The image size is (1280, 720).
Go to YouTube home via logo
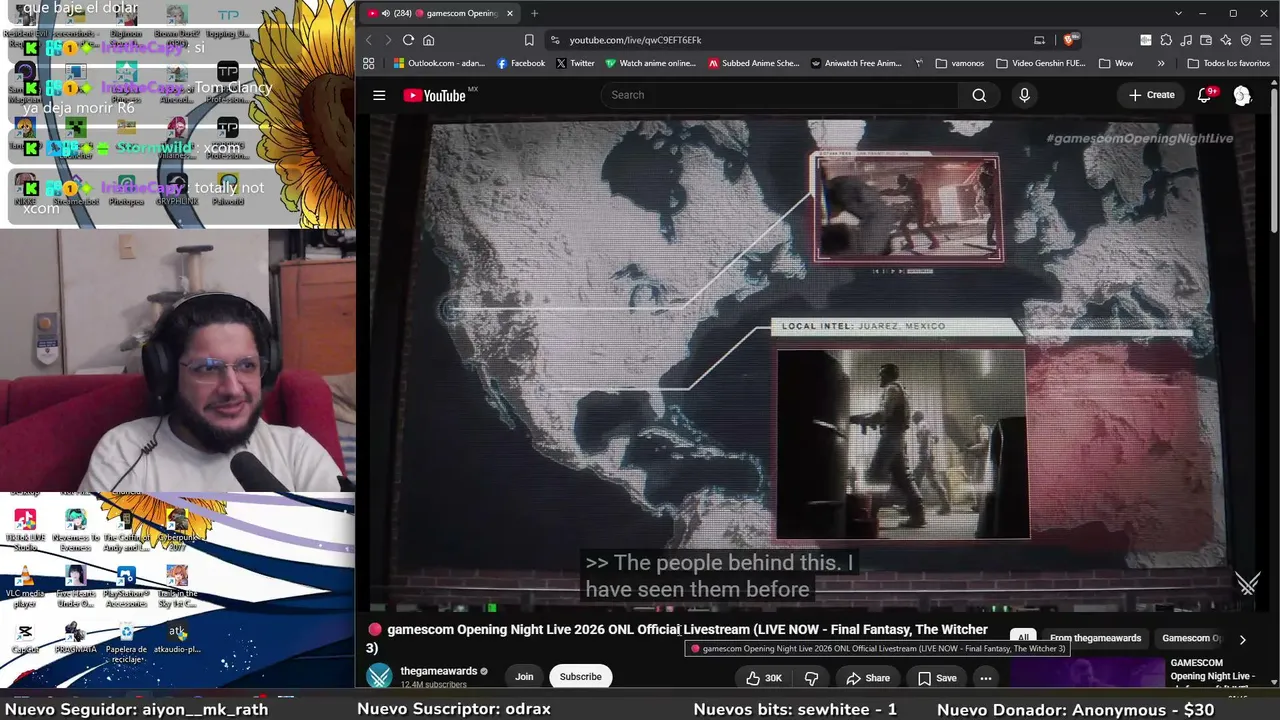434,95
